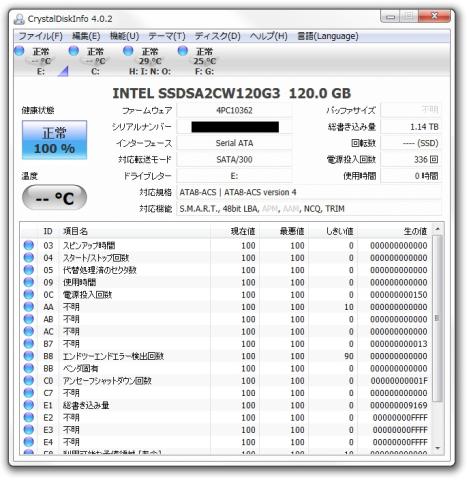Open the ファイル(F) menu
Viewport: 469px width, 480px height.
click(x=40, y=36)
